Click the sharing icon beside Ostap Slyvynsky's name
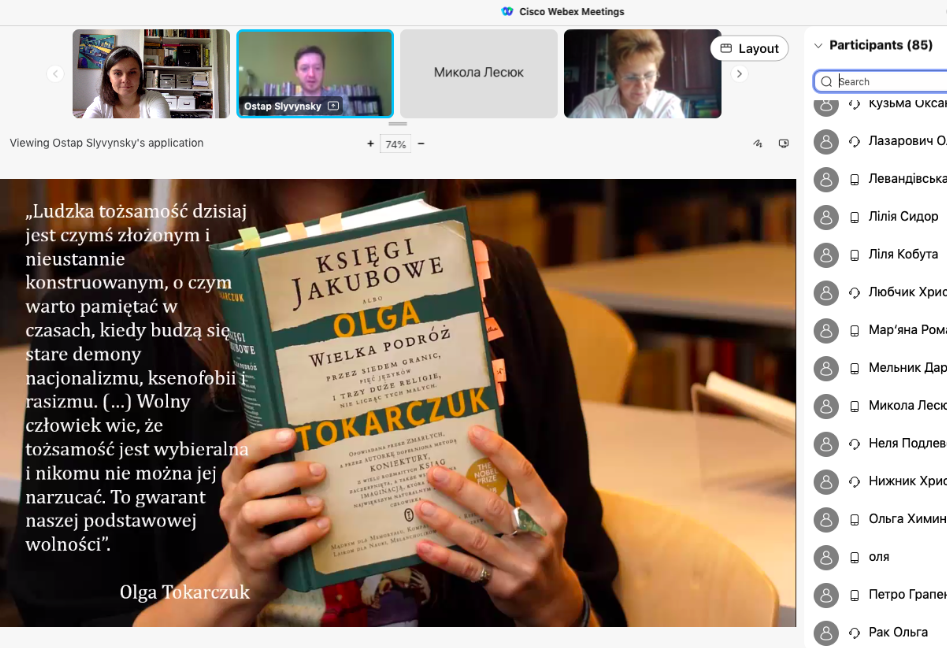The image size is (947, 648). tap(333, 106)
